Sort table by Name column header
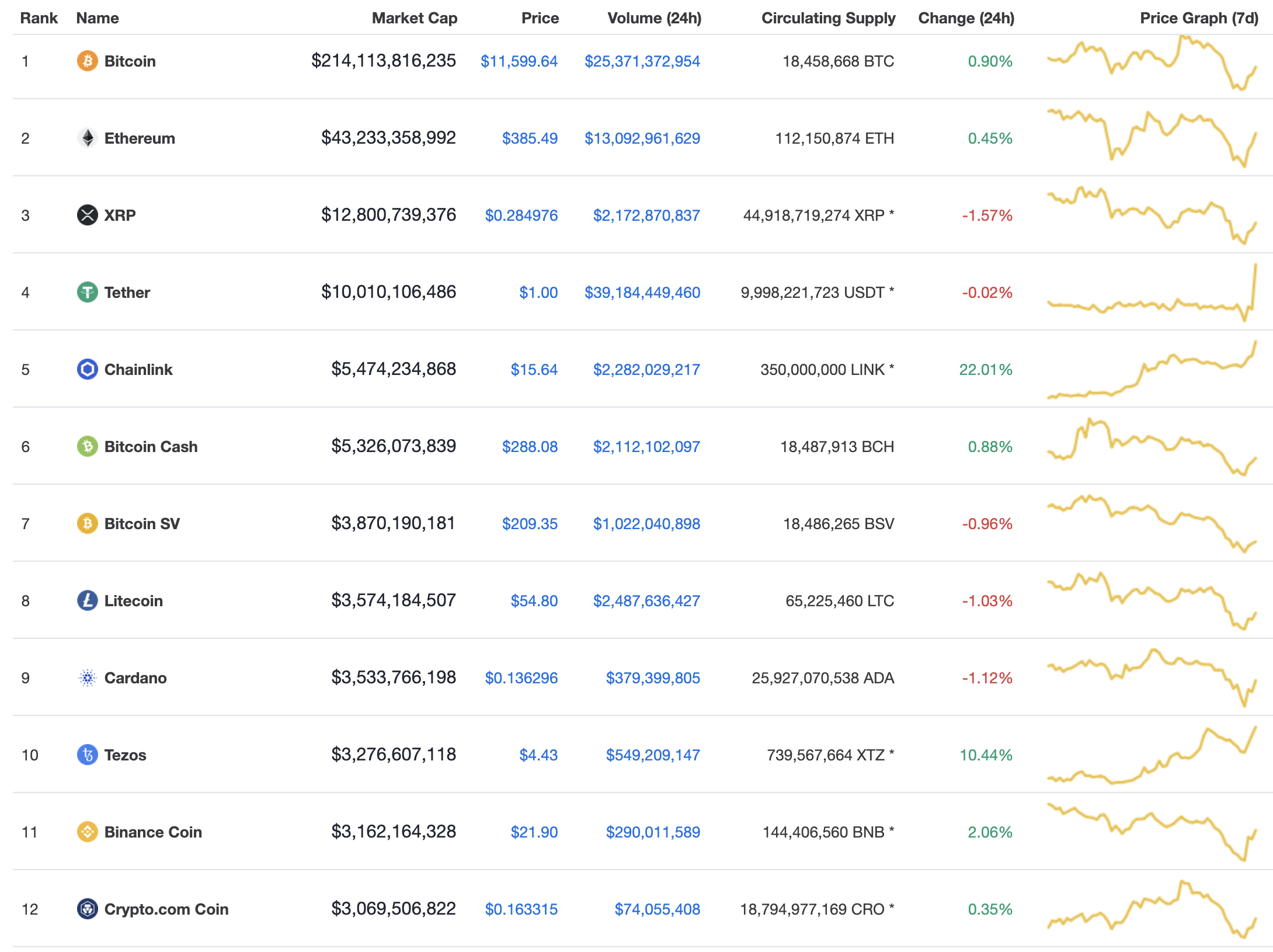This screenshot has height=952, width=1273. tap(98, 18)
